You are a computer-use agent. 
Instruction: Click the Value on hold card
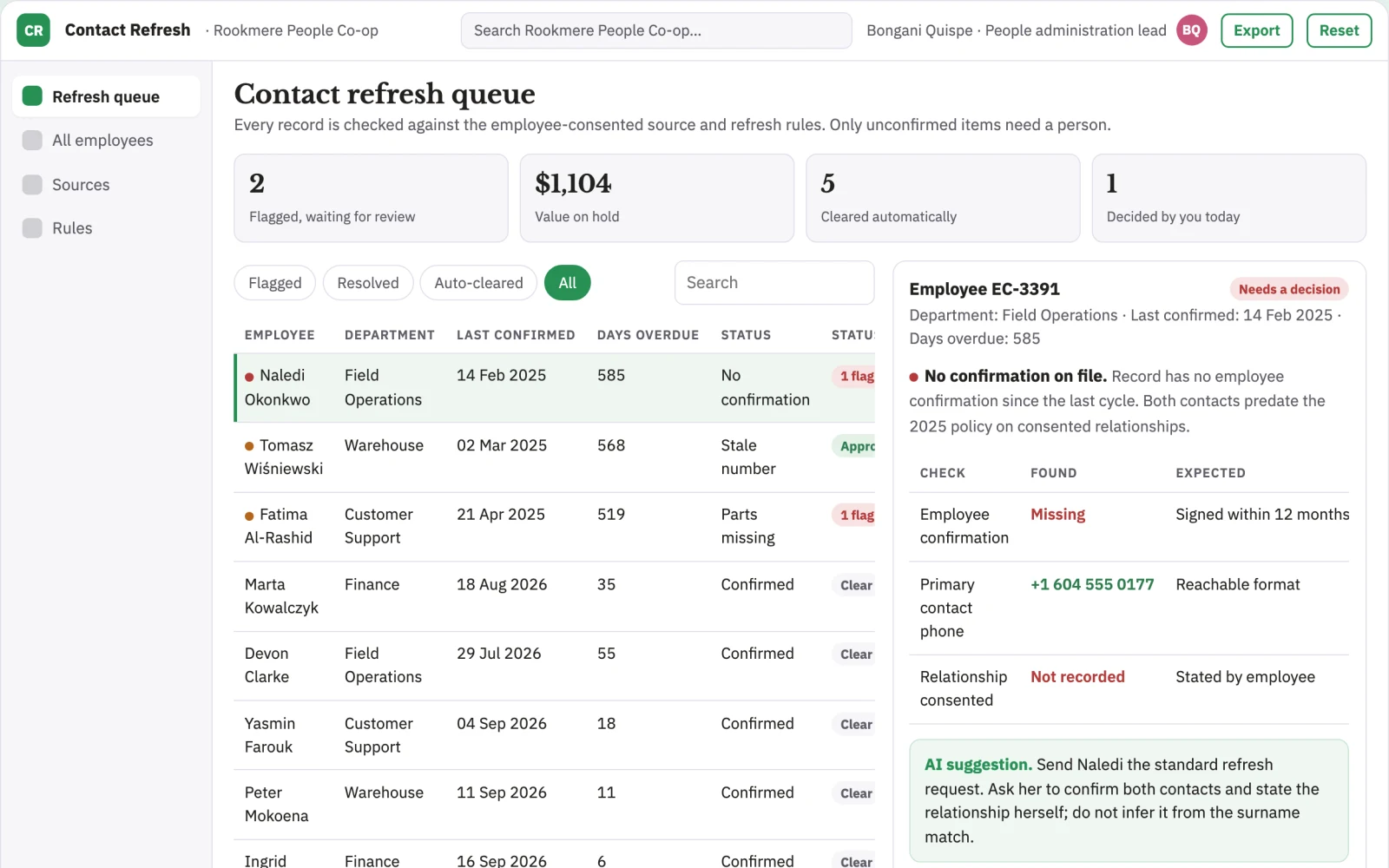(x=656, y=198)
